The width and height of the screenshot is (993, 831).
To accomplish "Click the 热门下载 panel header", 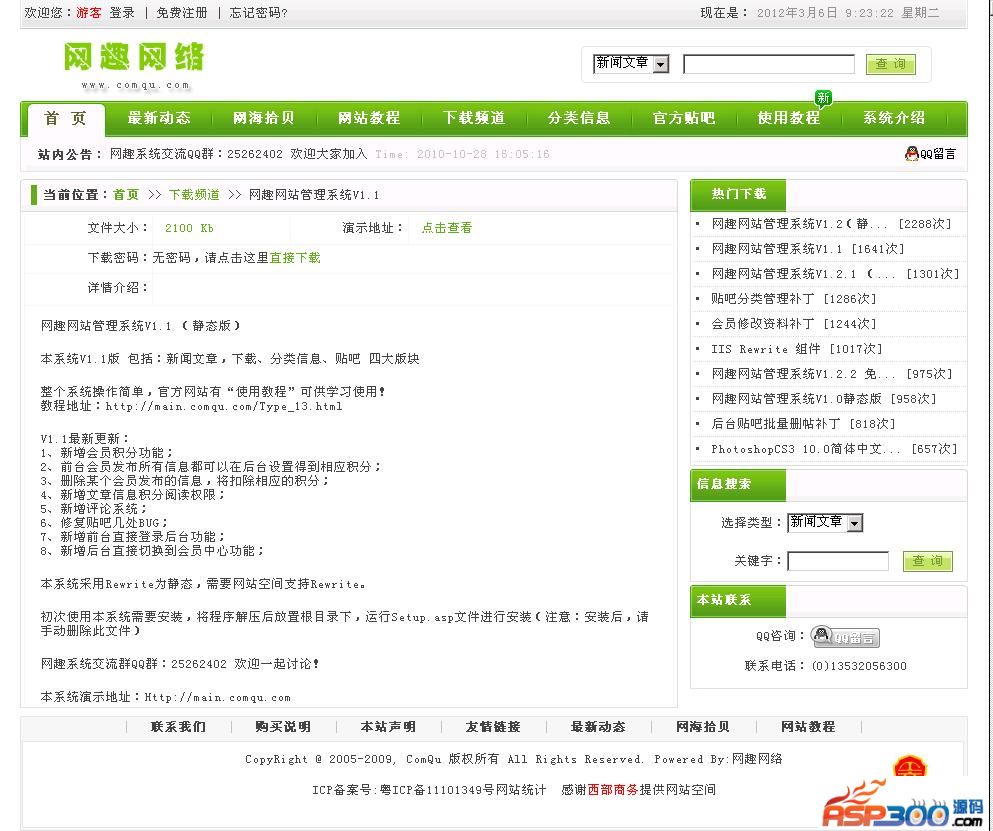I will pyautogui.click(x=738, y=194).
